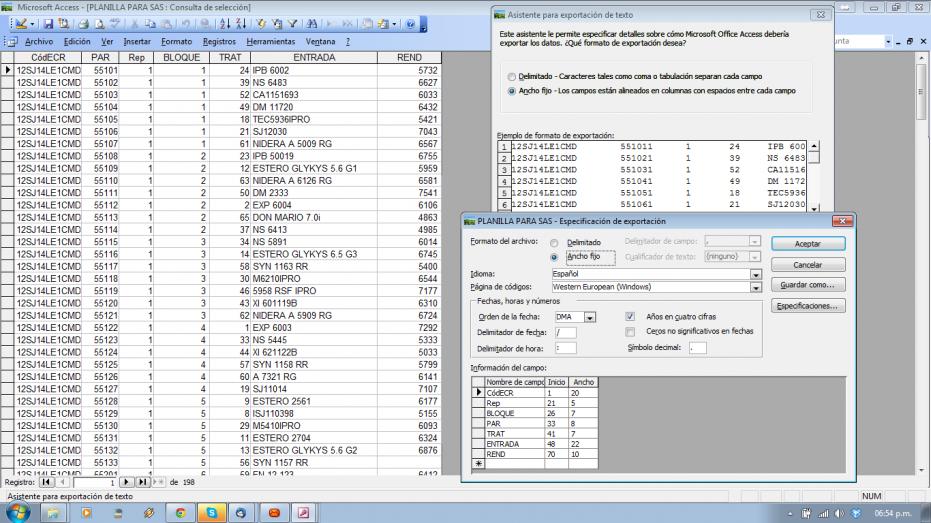This screenshot has height=523, width=931.
Task: Open the Ver menu
Action: click(107, 42)
